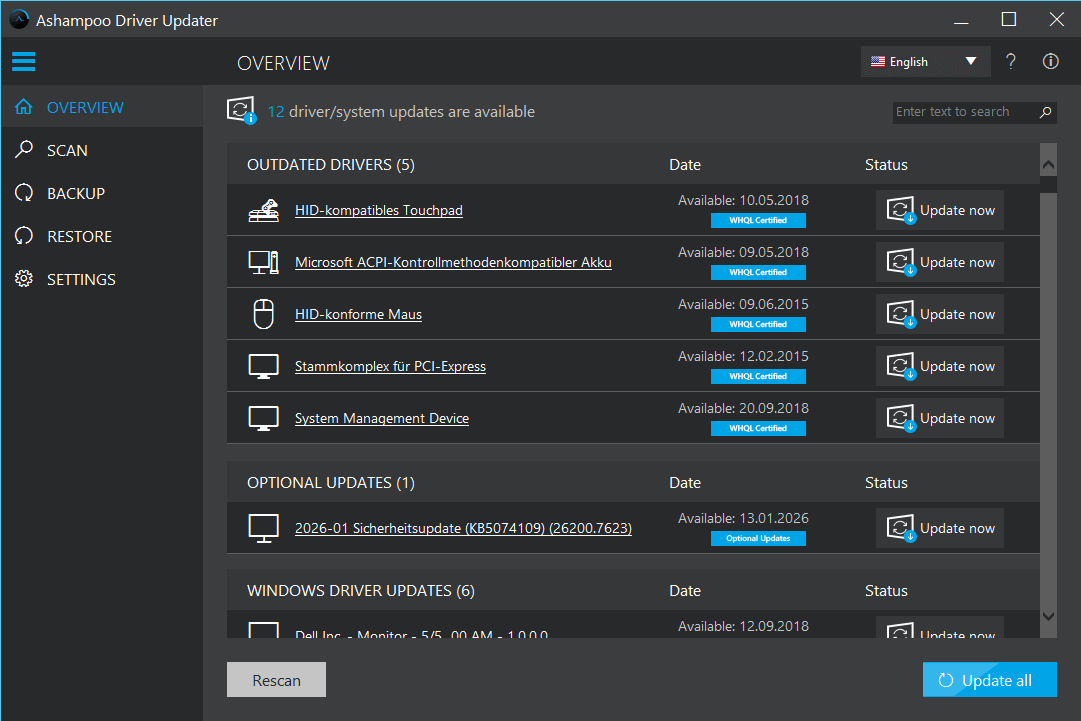
Task: Open the help question mark icon
Action: pos(1011,62)
